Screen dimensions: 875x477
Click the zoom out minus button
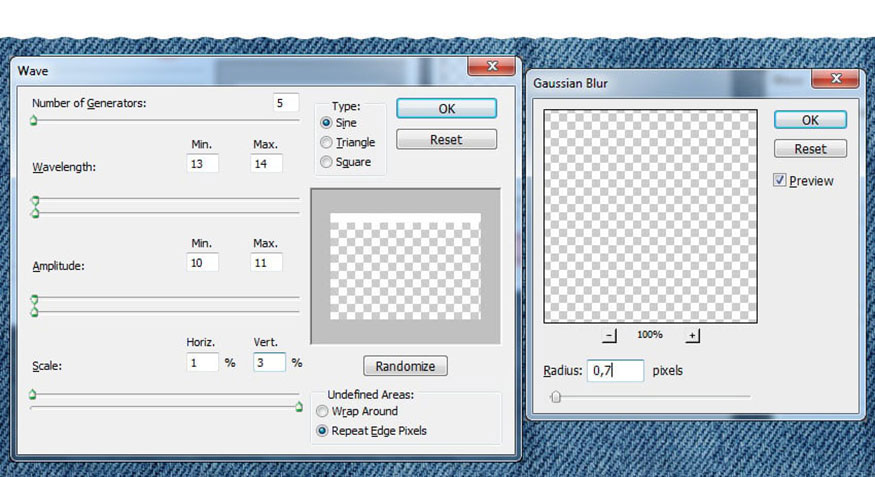tap(609, 335)
